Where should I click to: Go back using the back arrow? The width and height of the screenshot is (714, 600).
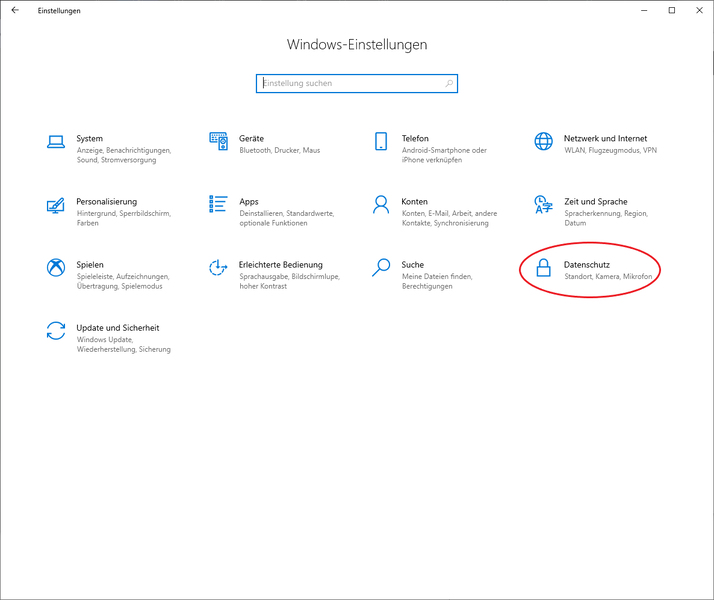click(x=15, y=10)
